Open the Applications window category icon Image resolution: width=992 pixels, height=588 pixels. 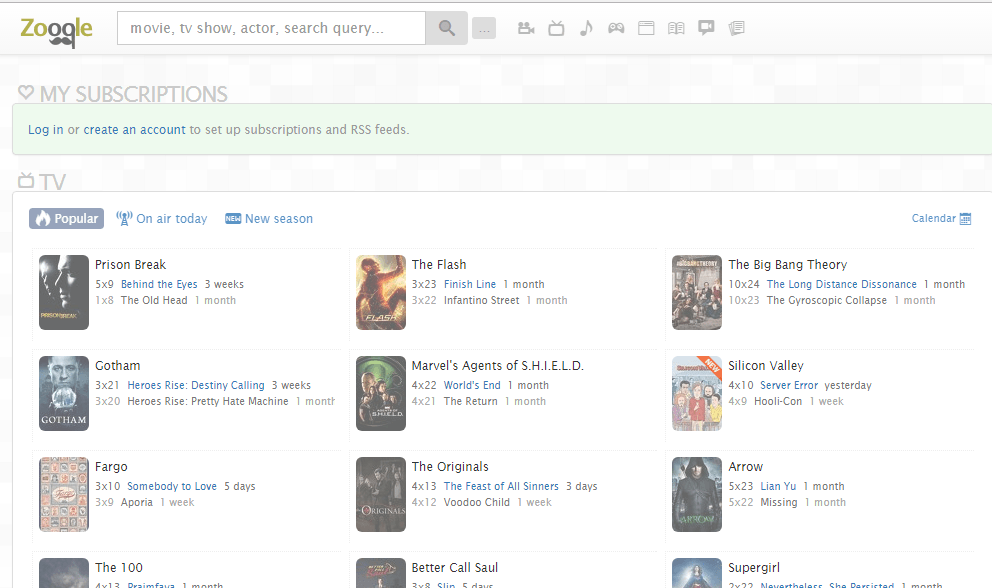[x=646, y=28]
